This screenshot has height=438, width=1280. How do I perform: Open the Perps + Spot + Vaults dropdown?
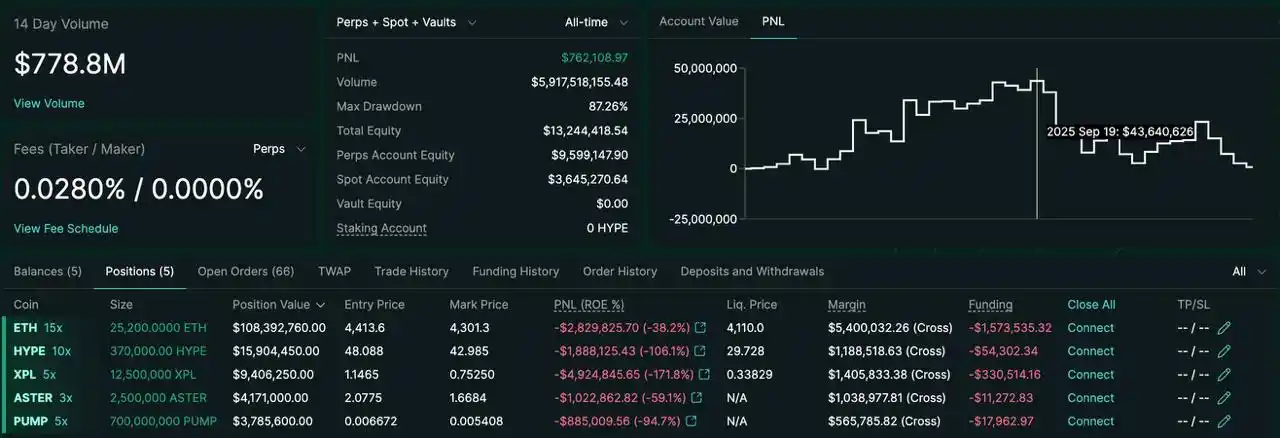[x=407, y=22]
